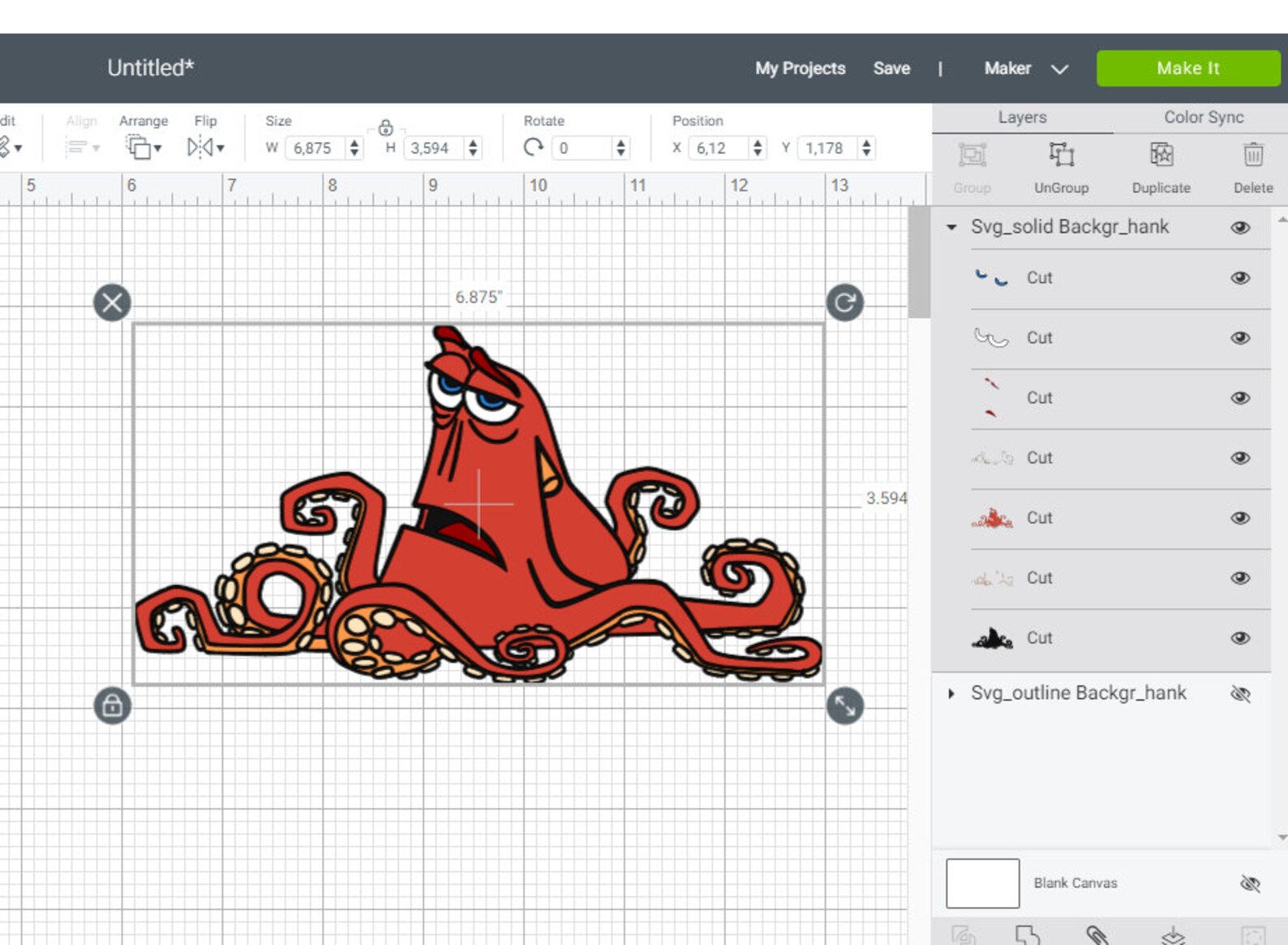This screenshot has width=1288, height=945.
Task: Click the canvas vertical scrollbar thumb
Action: [x=919, y=261]
